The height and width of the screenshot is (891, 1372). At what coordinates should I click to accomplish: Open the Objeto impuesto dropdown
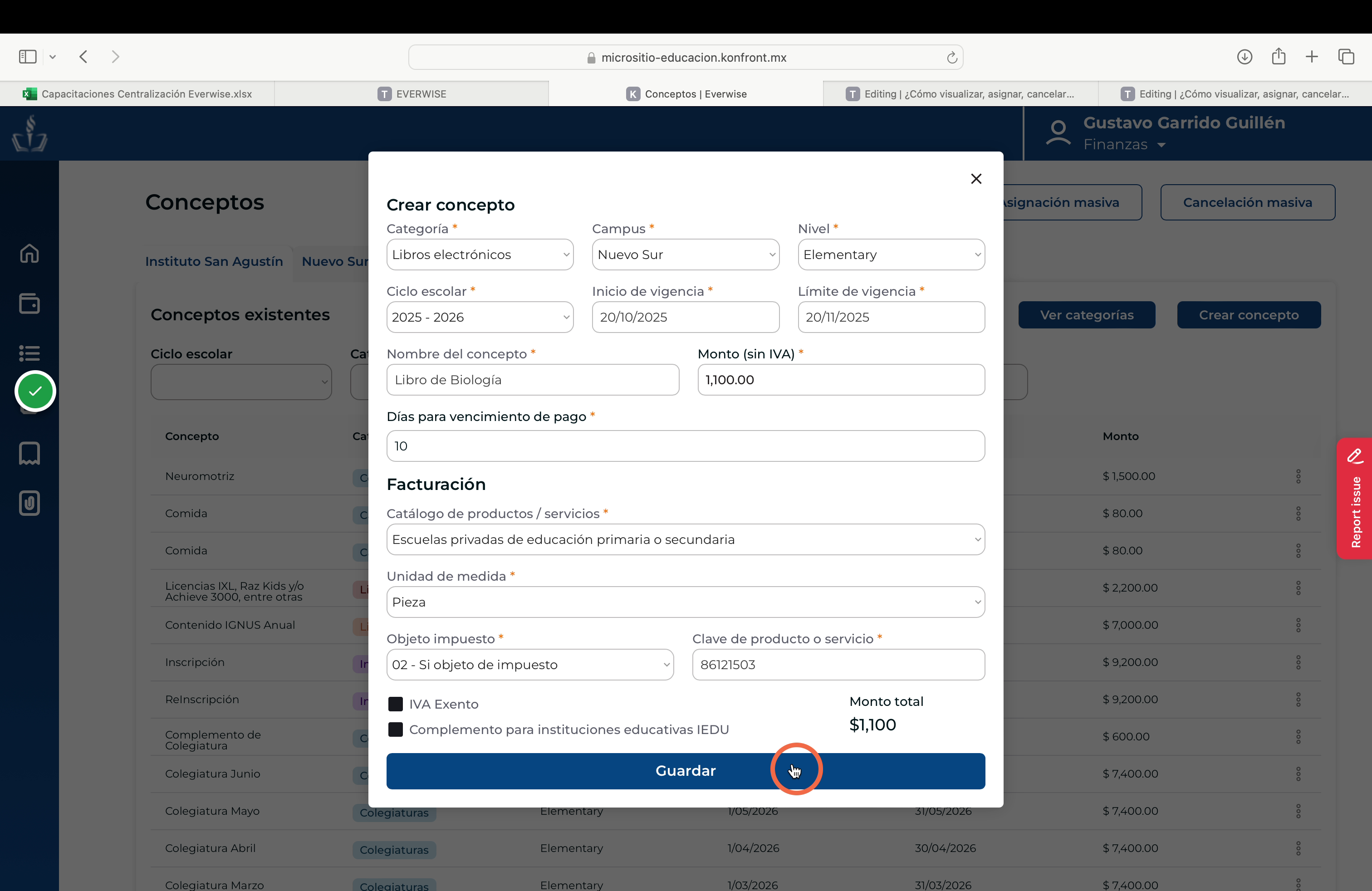[530, 665]
